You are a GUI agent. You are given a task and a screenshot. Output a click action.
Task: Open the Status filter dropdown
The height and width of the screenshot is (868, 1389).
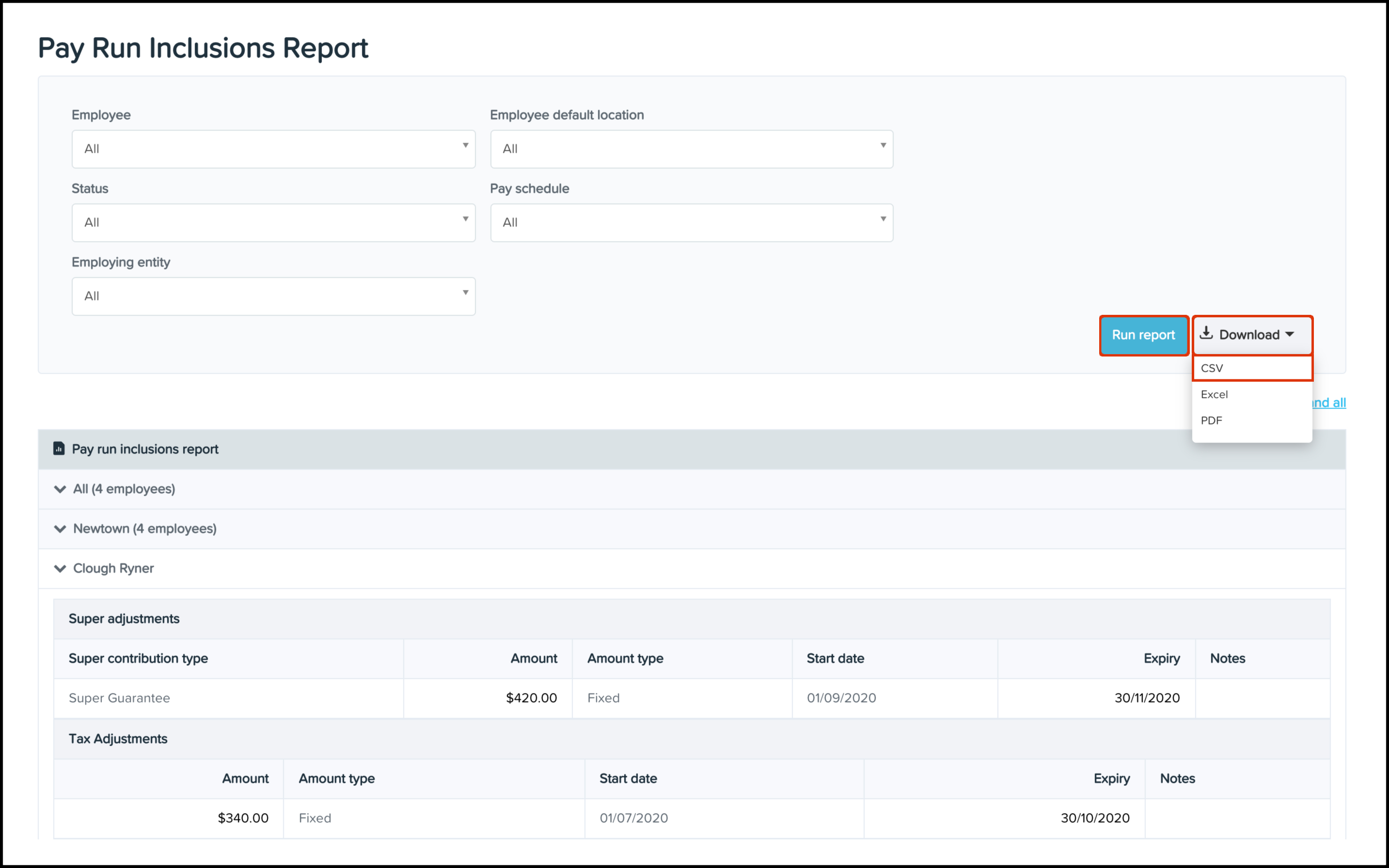tap(273, 222)
